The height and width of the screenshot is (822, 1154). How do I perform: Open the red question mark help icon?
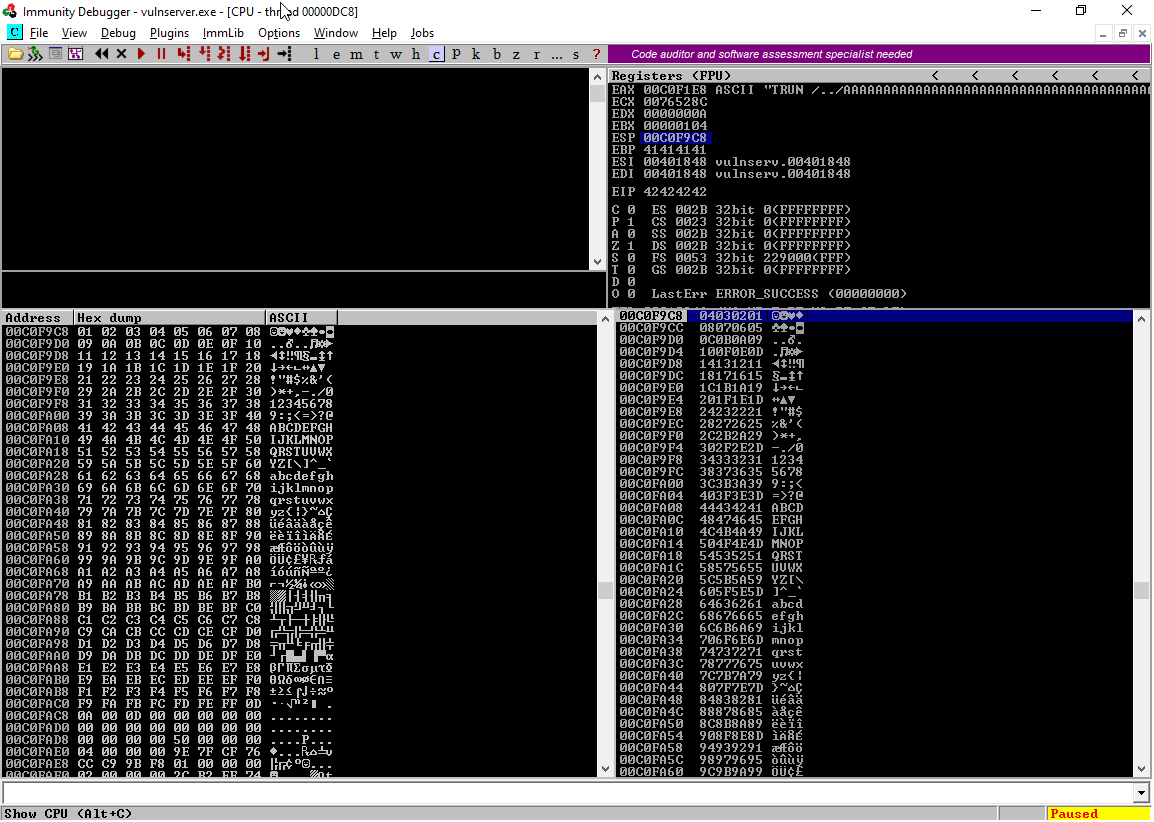596,54
